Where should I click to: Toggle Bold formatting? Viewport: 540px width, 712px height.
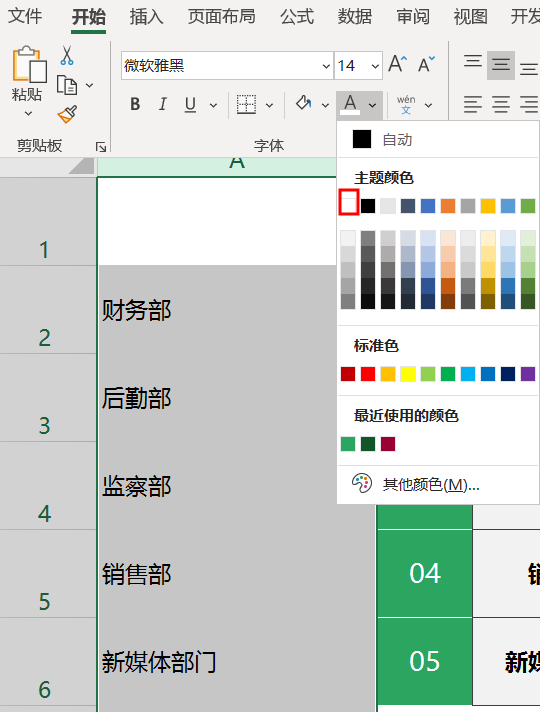click(135, 104)
